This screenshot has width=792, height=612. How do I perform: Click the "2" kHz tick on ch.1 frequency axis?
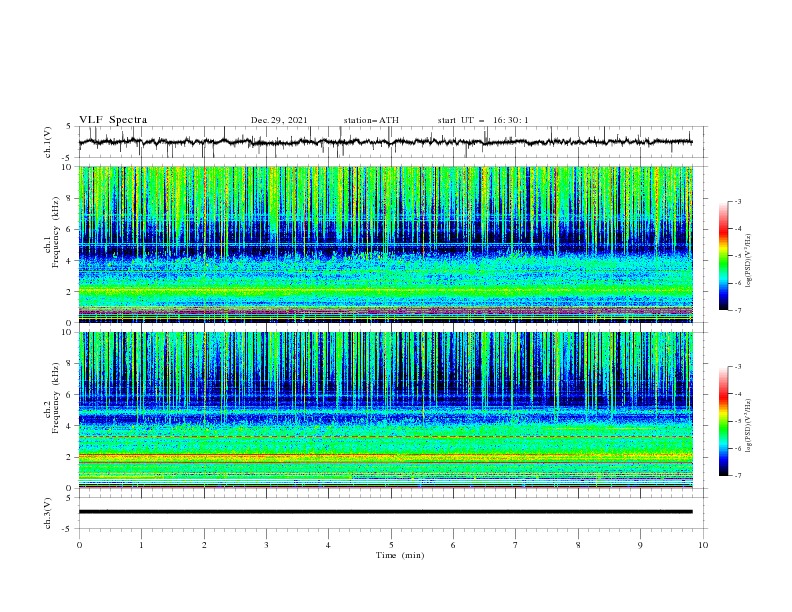[70, 291]
